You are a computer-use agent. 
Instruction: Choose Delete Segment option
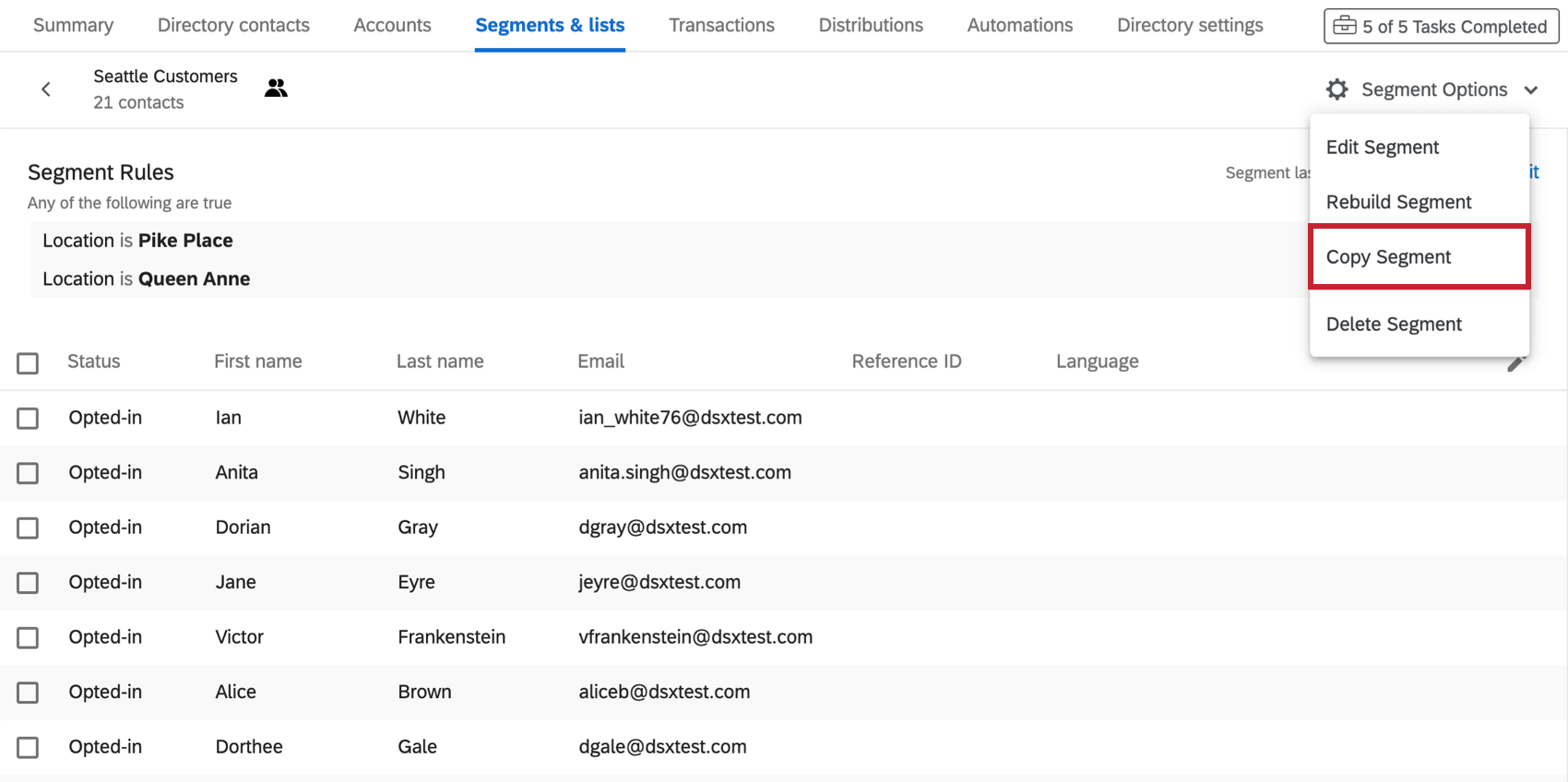tap(1394, 325)
